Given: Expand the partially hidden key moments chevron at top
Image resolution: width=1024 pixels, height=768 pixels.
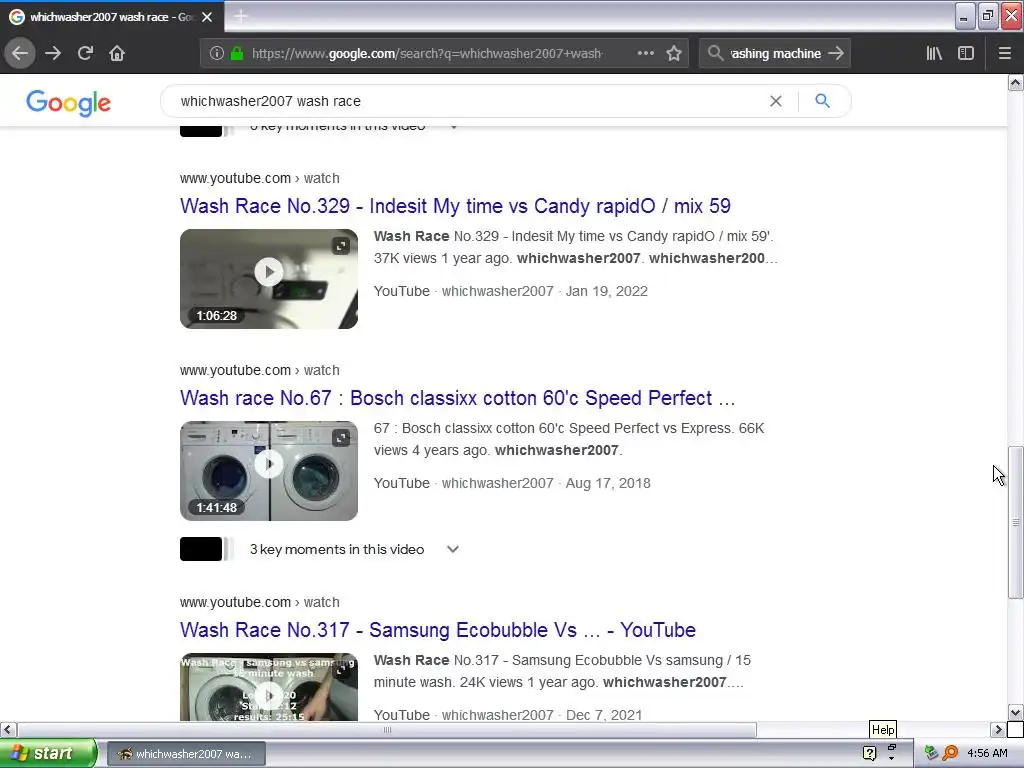Looking at the screenshot, I should click(x=454, y=127).
